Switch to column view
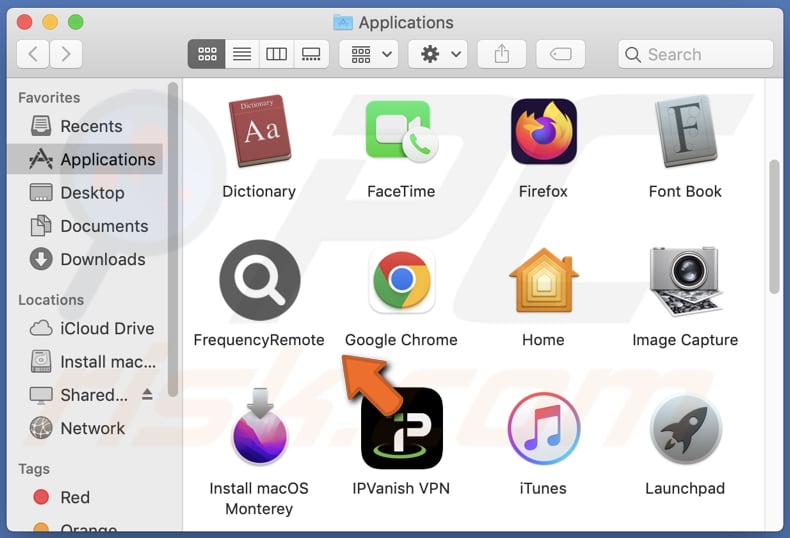The image size is (790, 538). tap(276, 54)
